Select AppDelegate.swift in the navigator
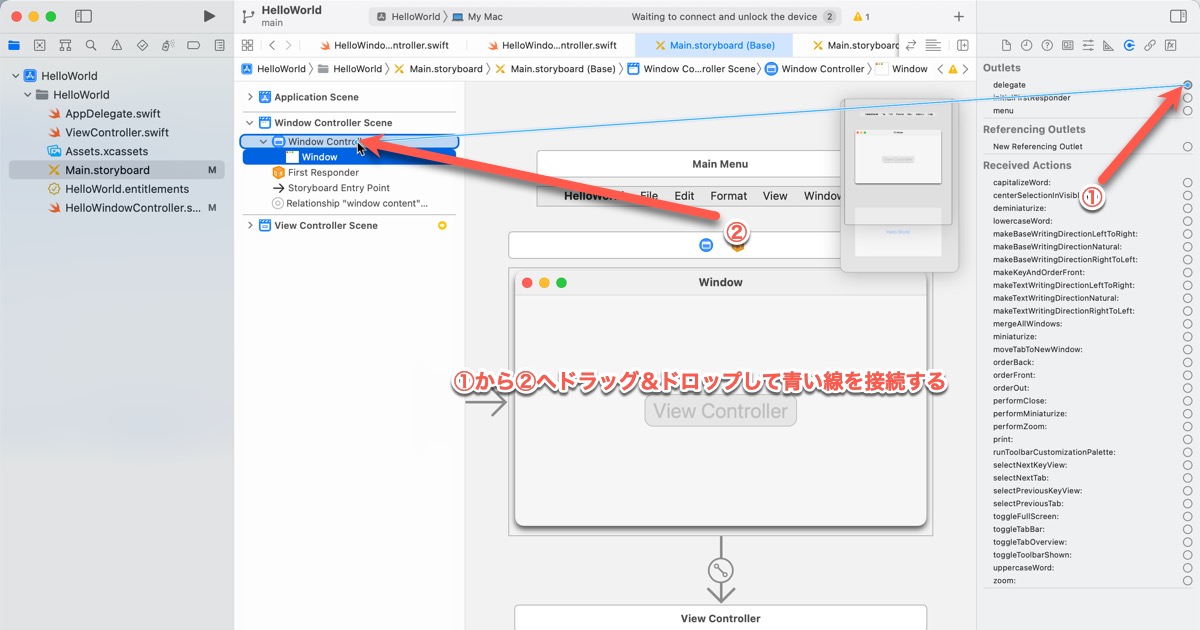 point(113,114)
